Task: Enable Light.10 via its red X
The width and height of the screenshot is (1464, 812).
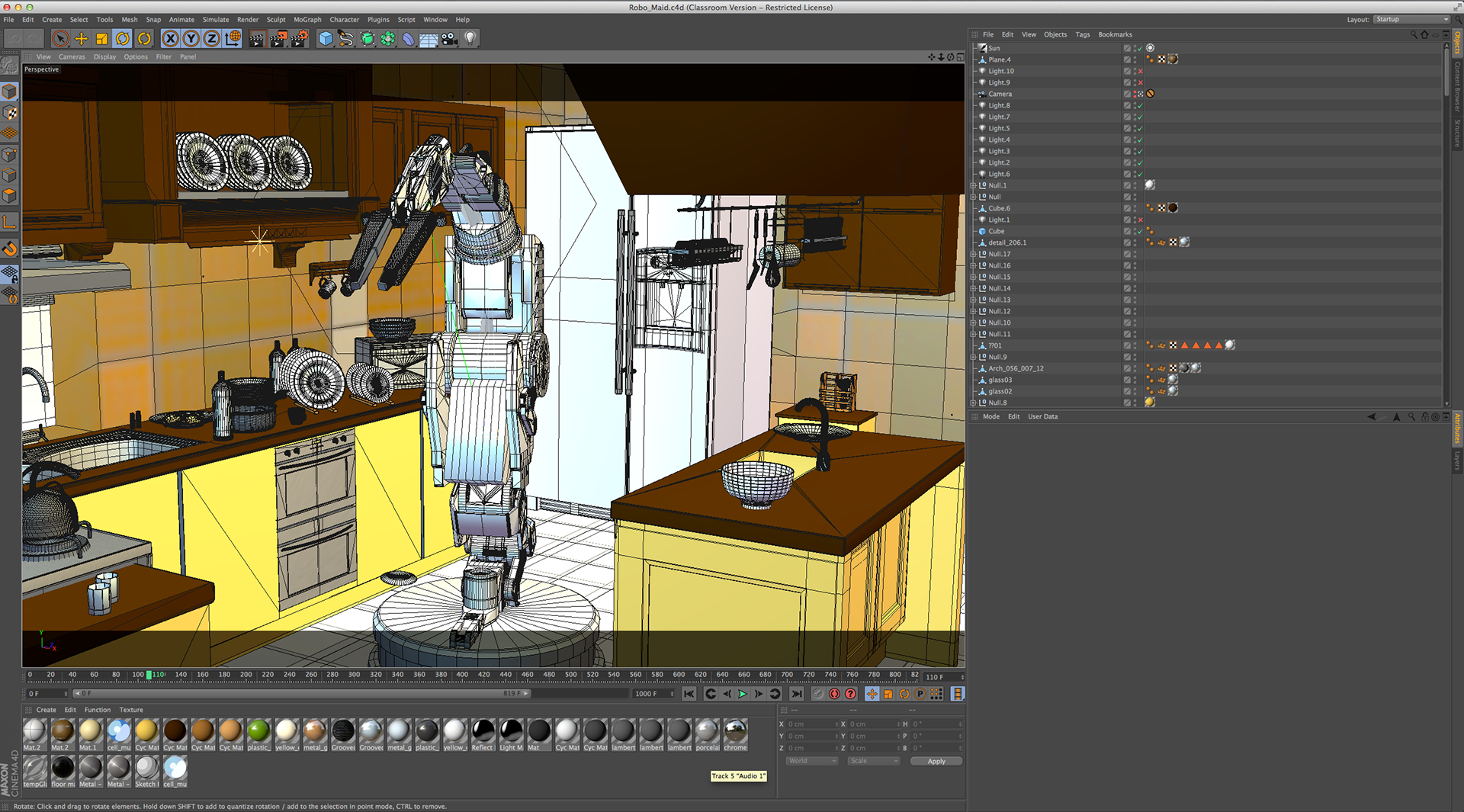Action: pyautogui.click(x=1140, y=72)
